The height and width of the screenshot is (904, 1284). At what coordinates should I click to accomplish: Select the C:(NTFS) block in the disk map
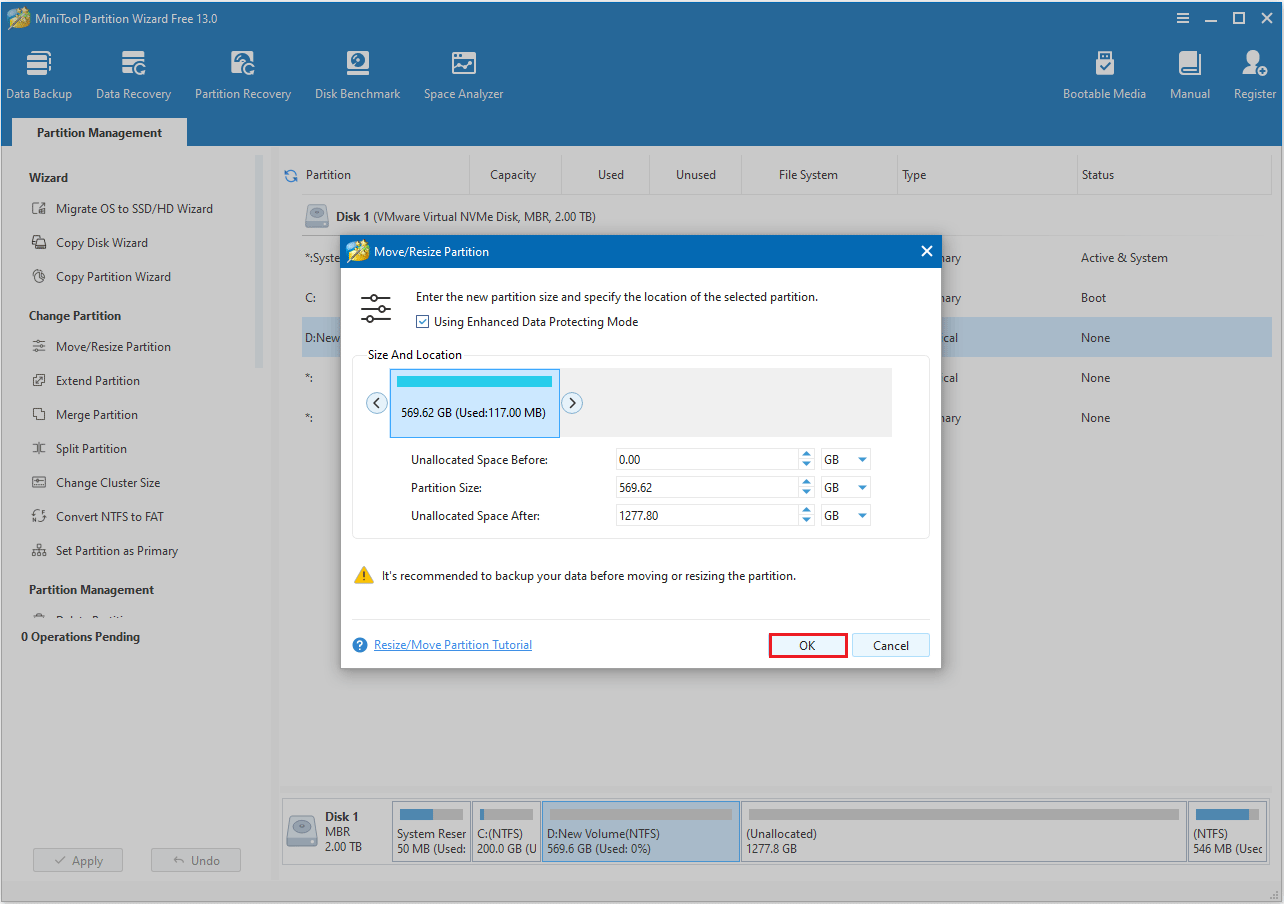(x=506, y=831)
